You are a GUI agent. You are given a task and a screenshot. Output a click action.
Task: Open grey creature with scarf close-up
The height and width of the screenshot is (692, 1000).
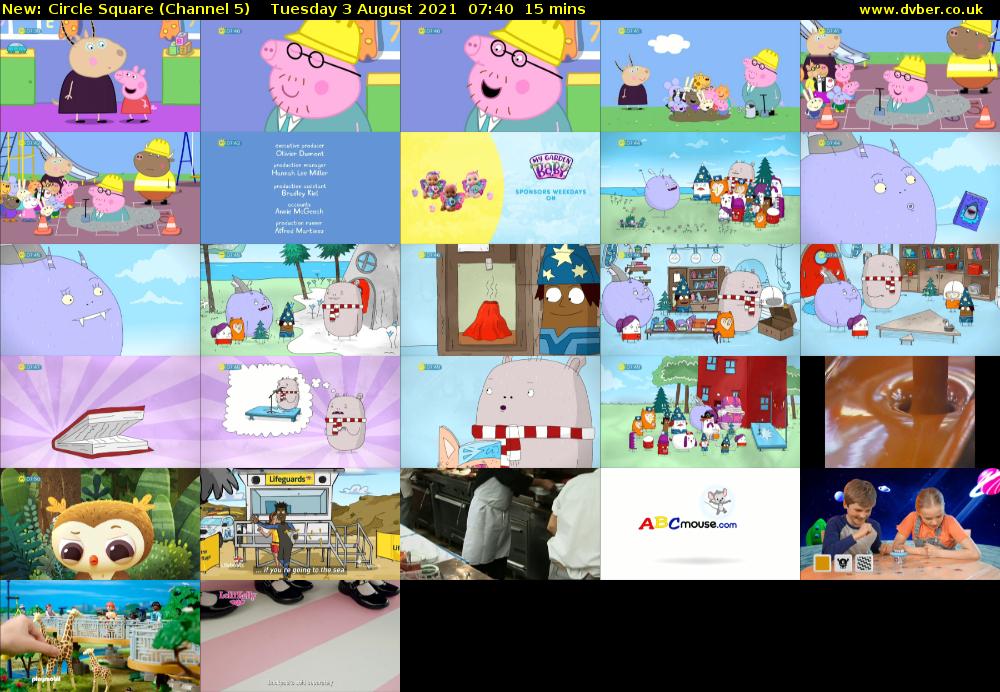click(x=501, y=412)
